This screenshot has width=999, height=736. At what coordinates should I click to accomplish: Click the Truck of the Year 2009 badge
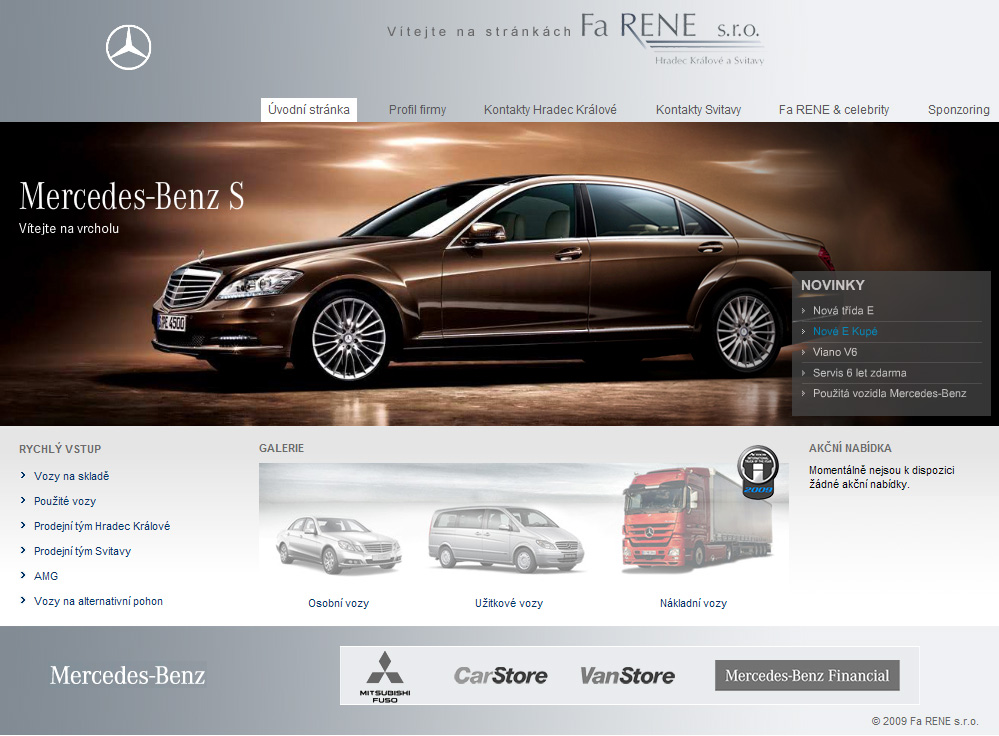pyautogui.click(x=758, y=472)
